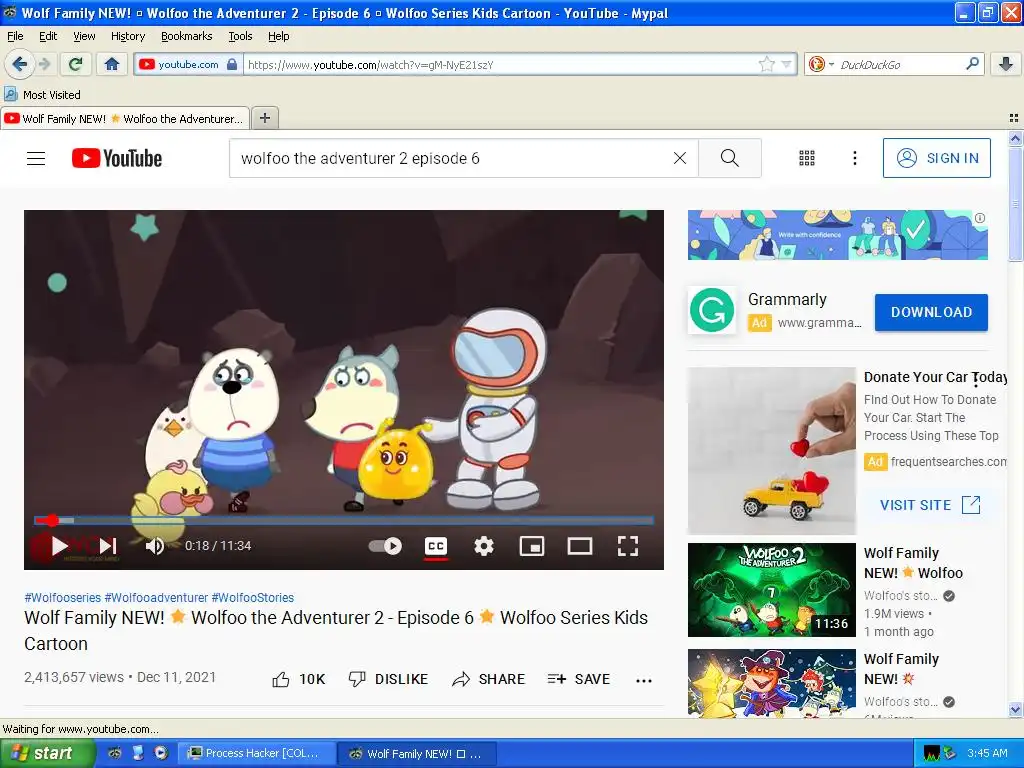
Task: Open the Most Visited bookmarks folder
Action: [42, 95]
